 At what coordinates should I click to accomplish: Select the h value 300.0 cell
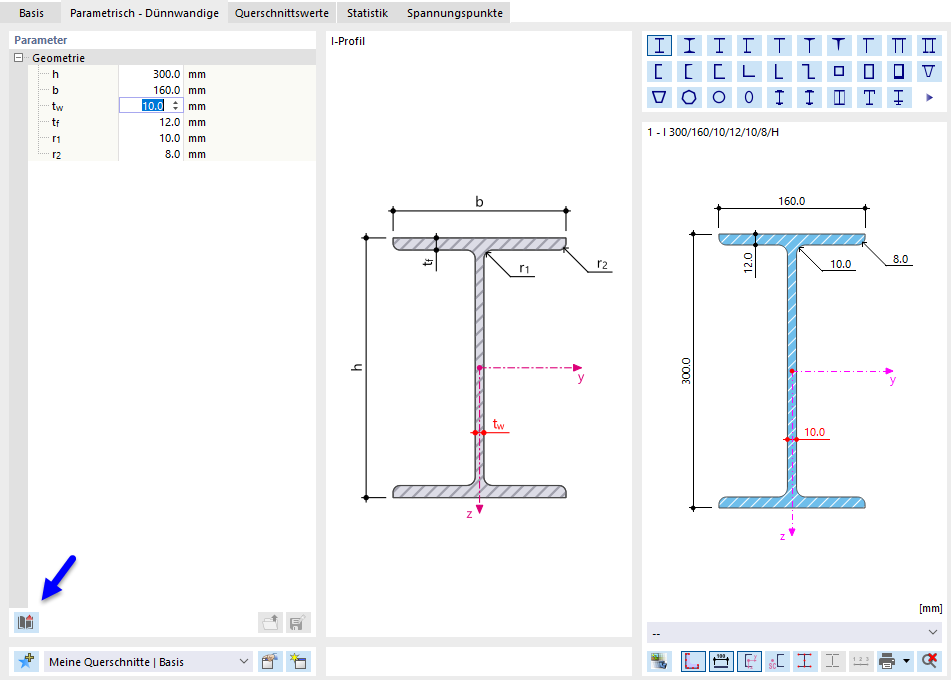tap(151, 74)
